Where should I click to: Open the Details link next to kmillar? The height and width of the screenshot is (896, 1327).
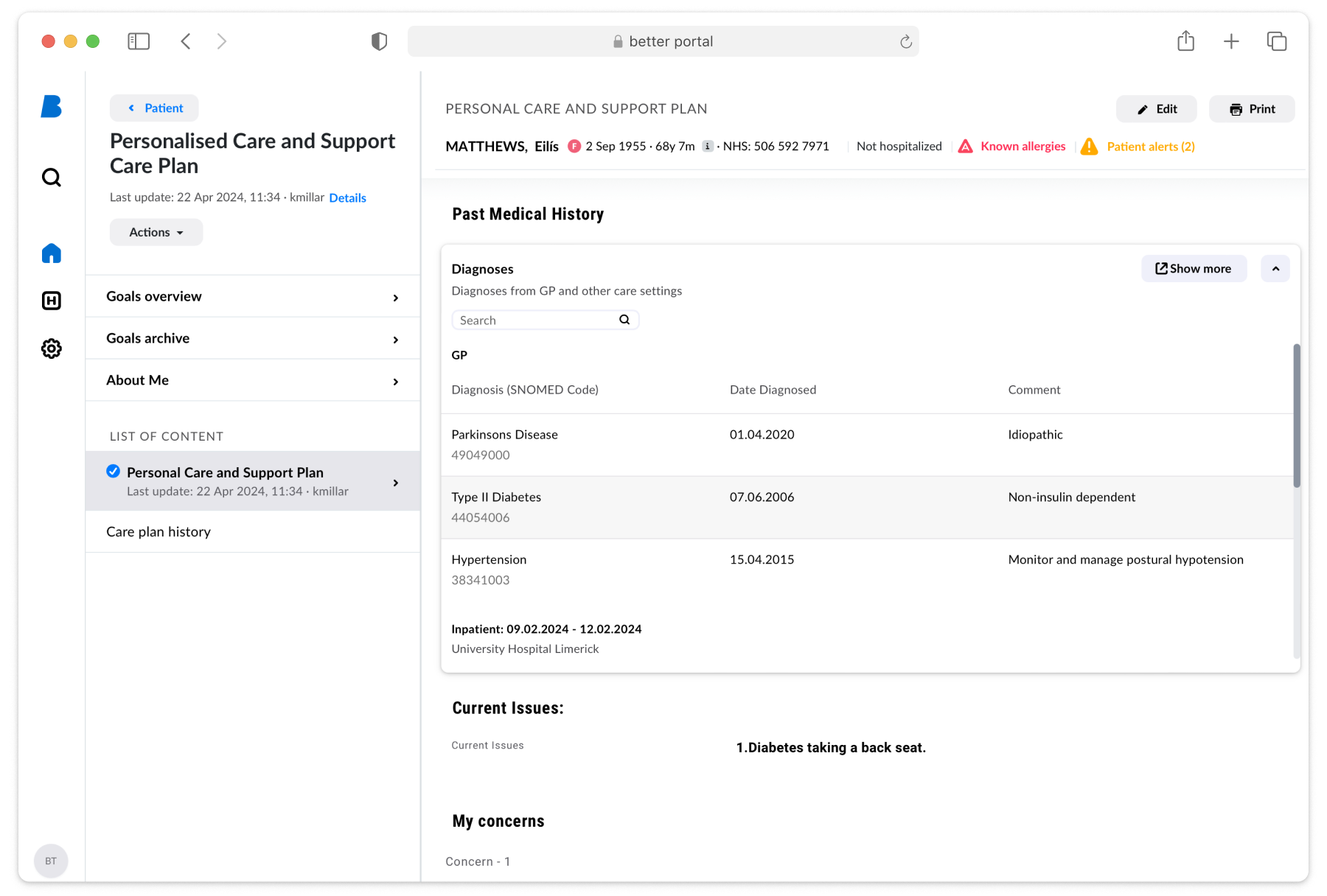point(347,197)
